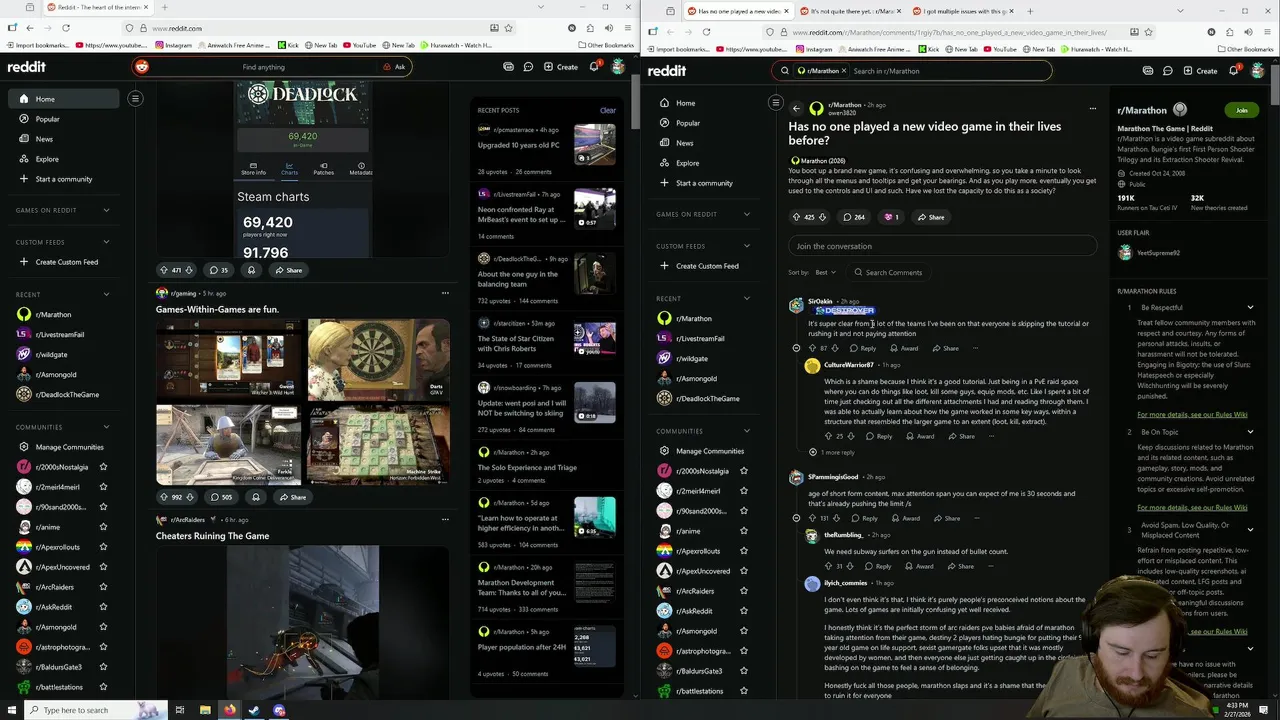Share the 'Has no one played' post
Viewport: 1280px width, 720px height.
point(930,217)
